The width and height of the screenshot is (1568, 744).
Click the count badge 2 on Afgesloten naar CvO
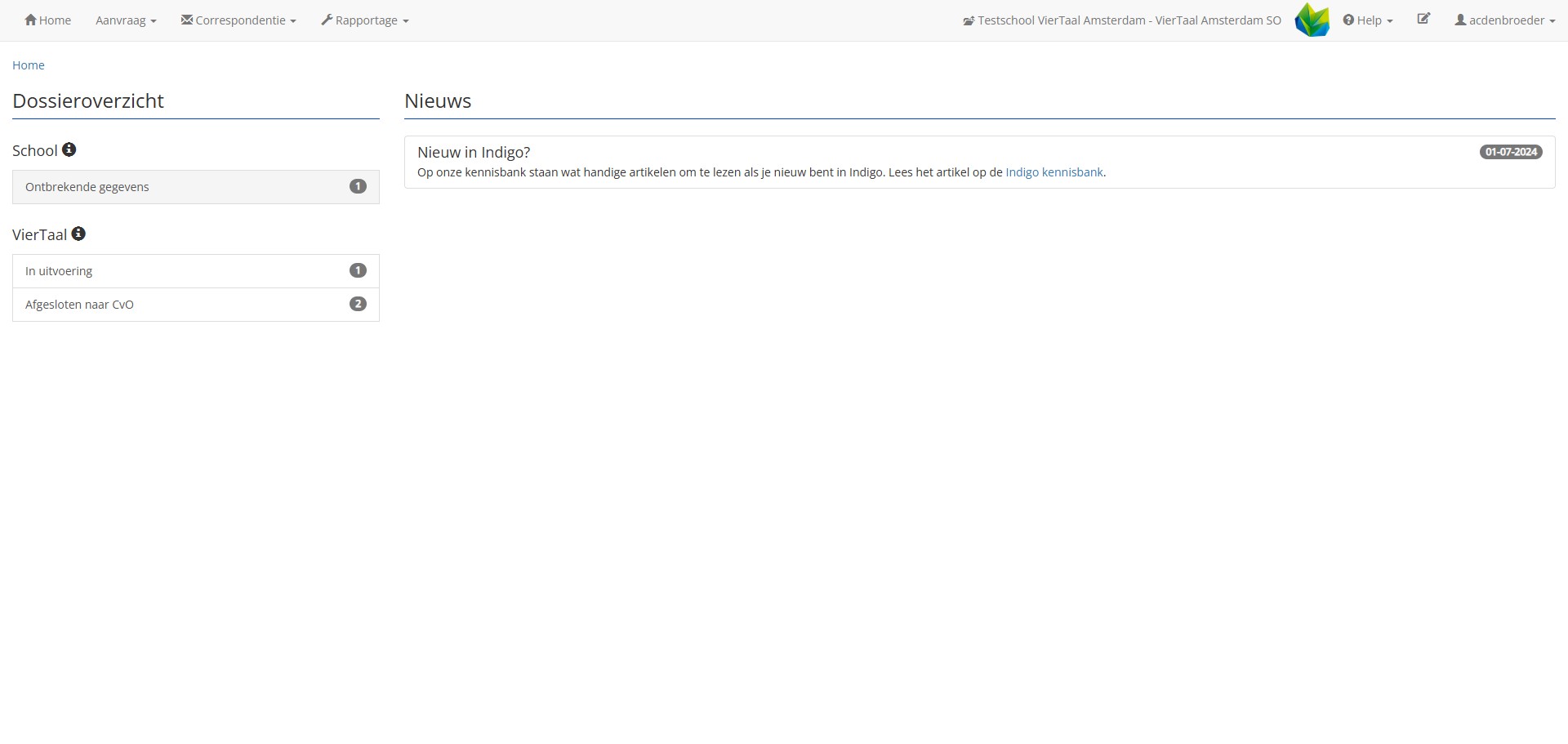point(358,304)
